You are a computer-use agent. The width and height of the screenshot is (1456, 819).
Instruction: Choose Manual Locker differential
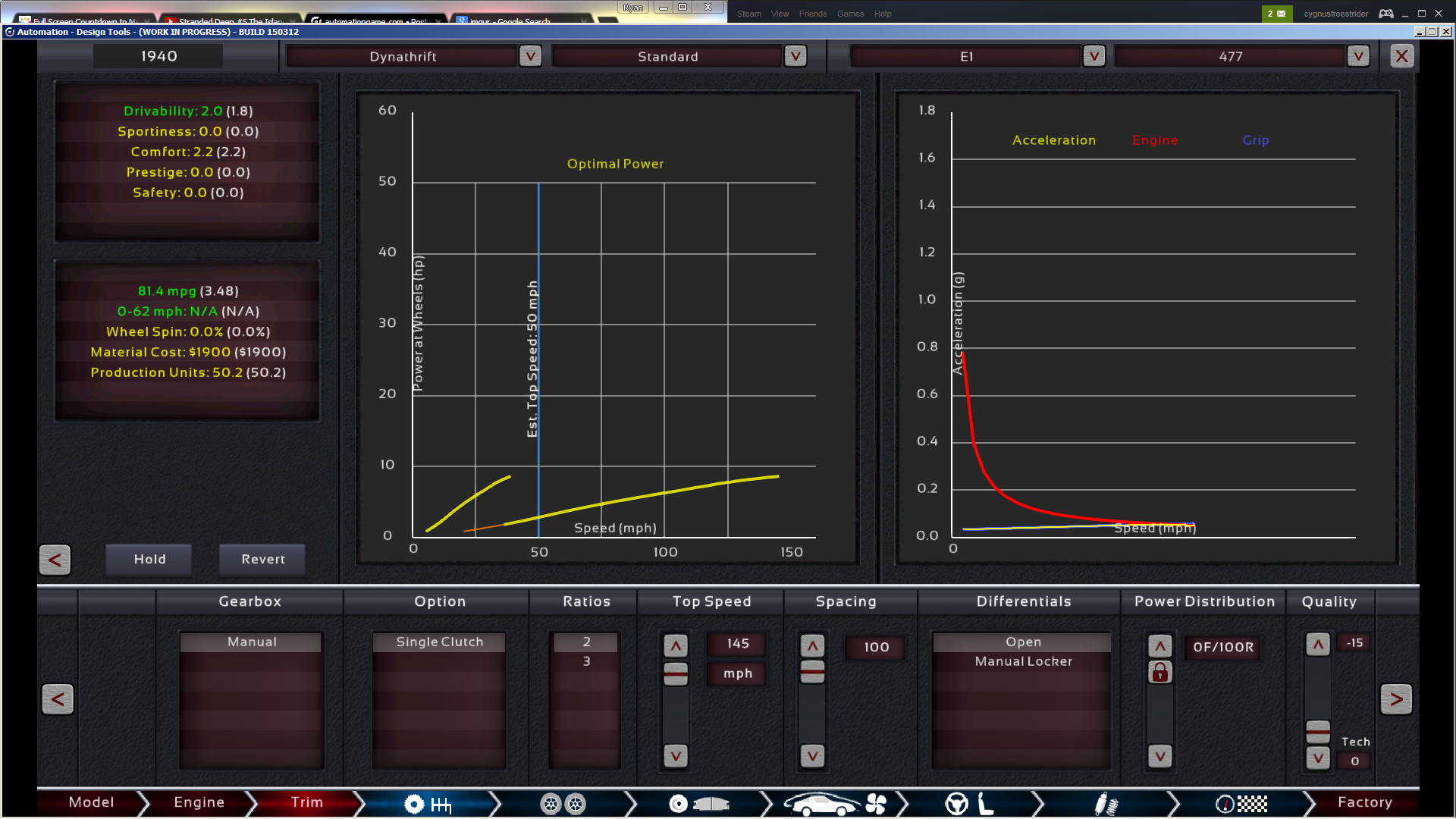point(1023,662)
